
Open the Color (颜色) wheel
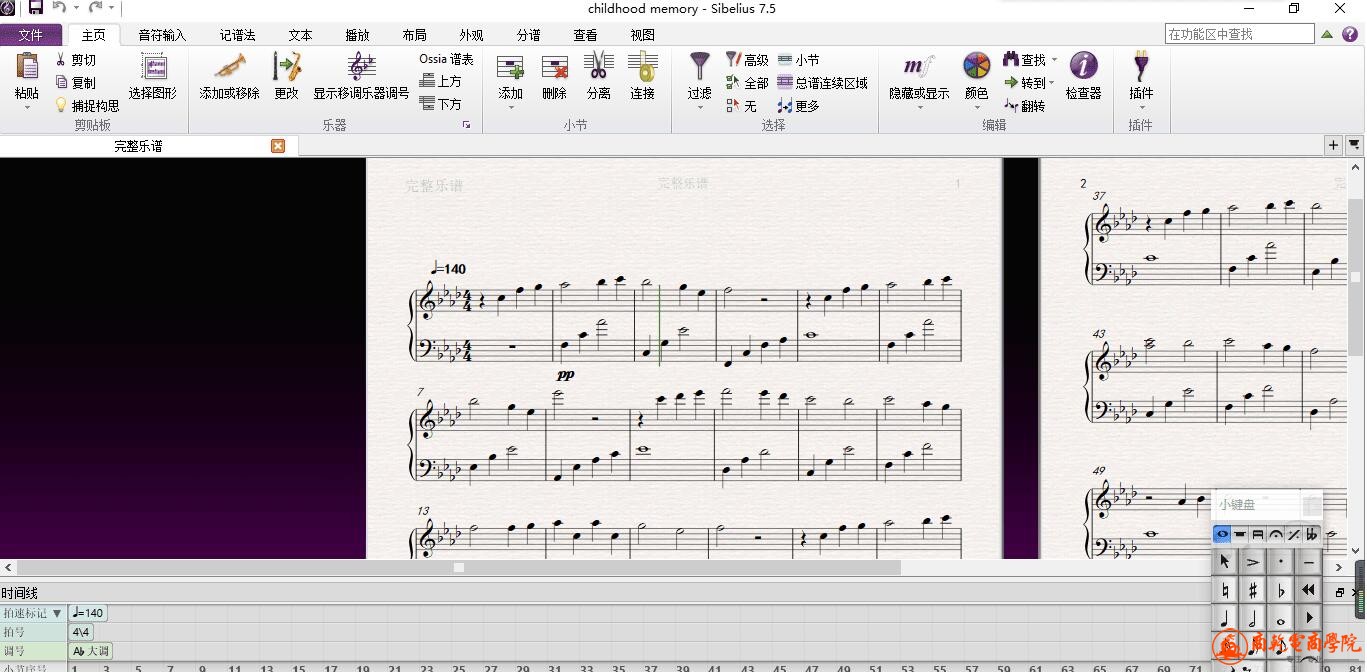coord(976,67)
